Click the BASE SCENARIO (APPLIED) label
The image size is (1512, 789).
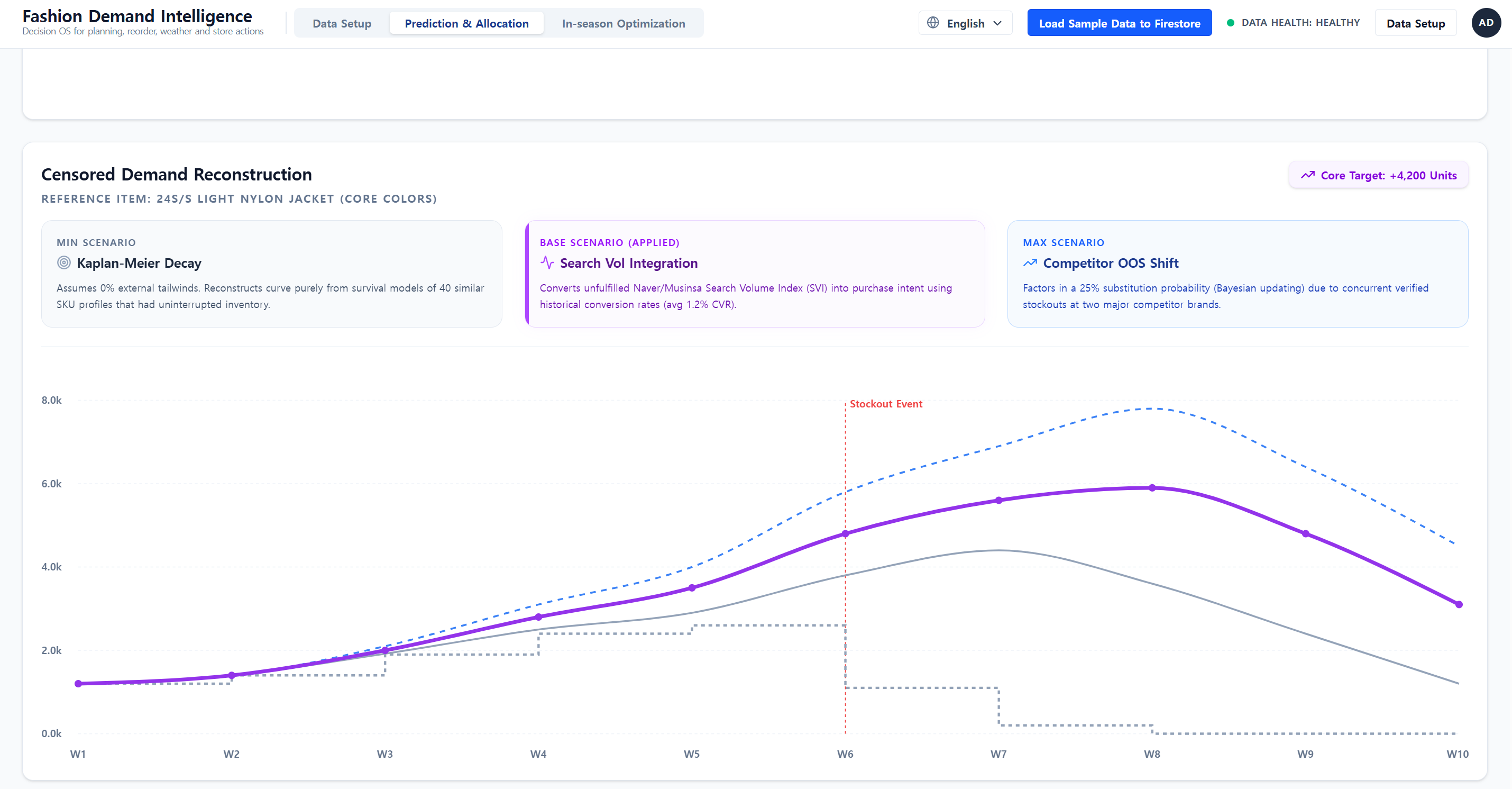pos(609,243)
